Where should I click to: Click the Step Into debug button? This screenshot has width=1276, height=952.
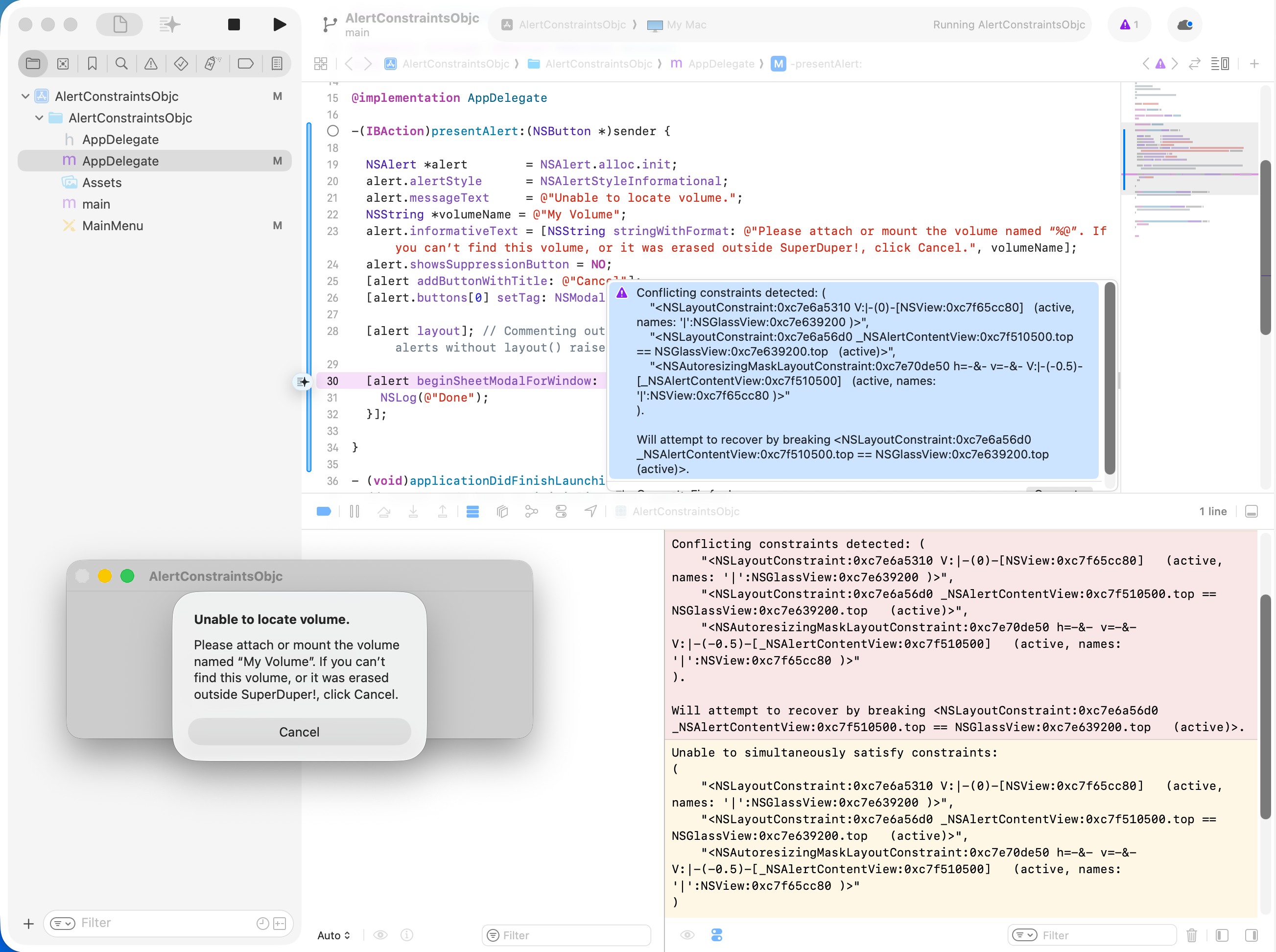[413, 511]
